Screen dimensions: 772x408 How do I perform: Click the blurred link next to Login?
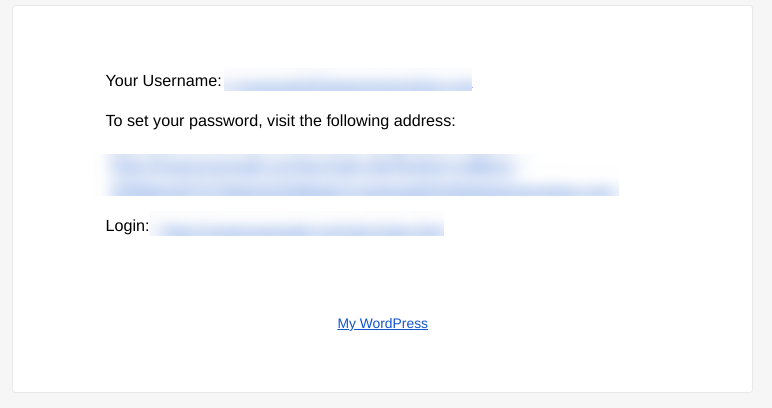[297, 225]
